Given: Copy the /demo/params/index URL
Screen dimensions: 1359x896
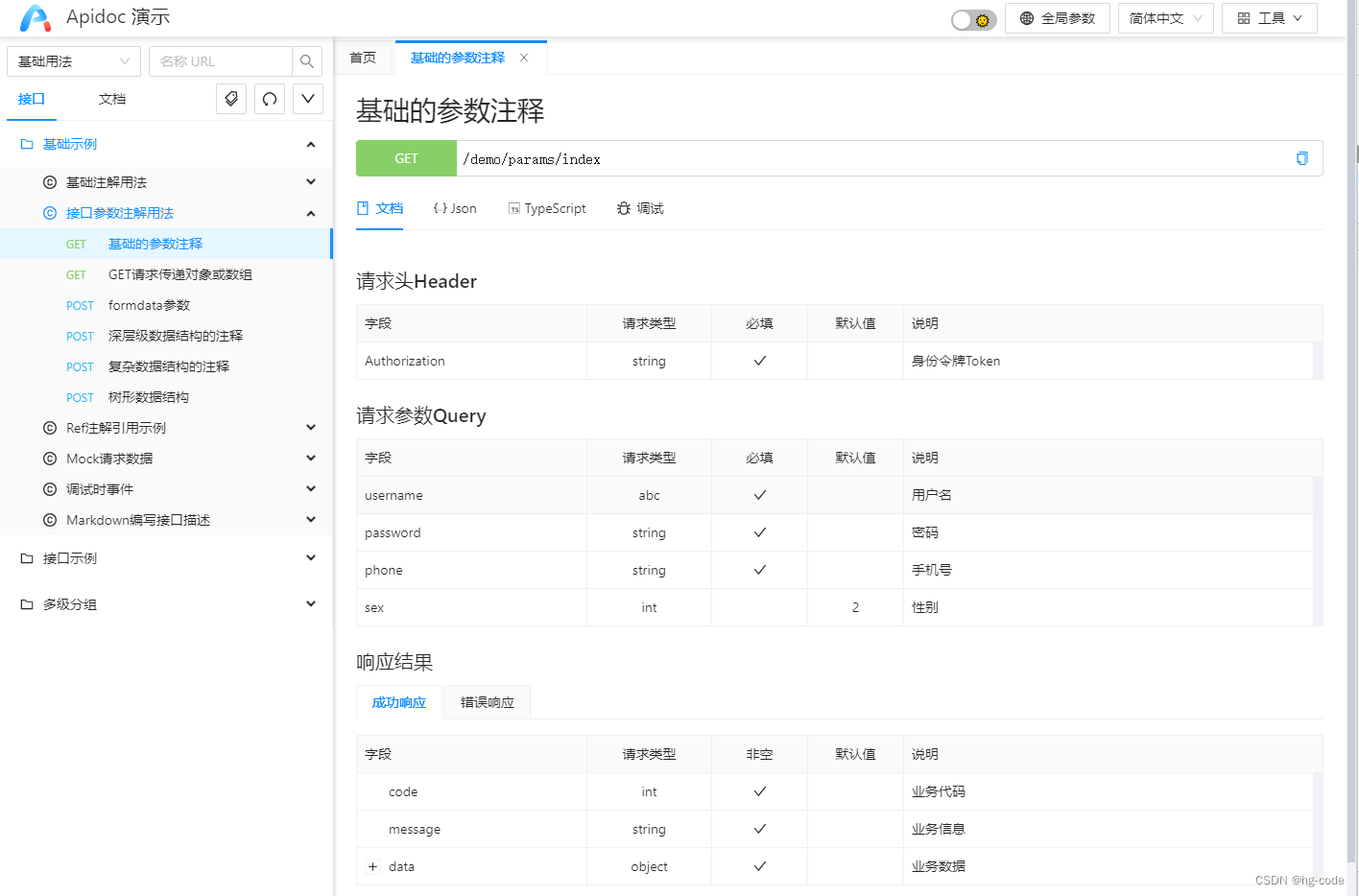Looking at the screenshot, I should click(1302, 158).
